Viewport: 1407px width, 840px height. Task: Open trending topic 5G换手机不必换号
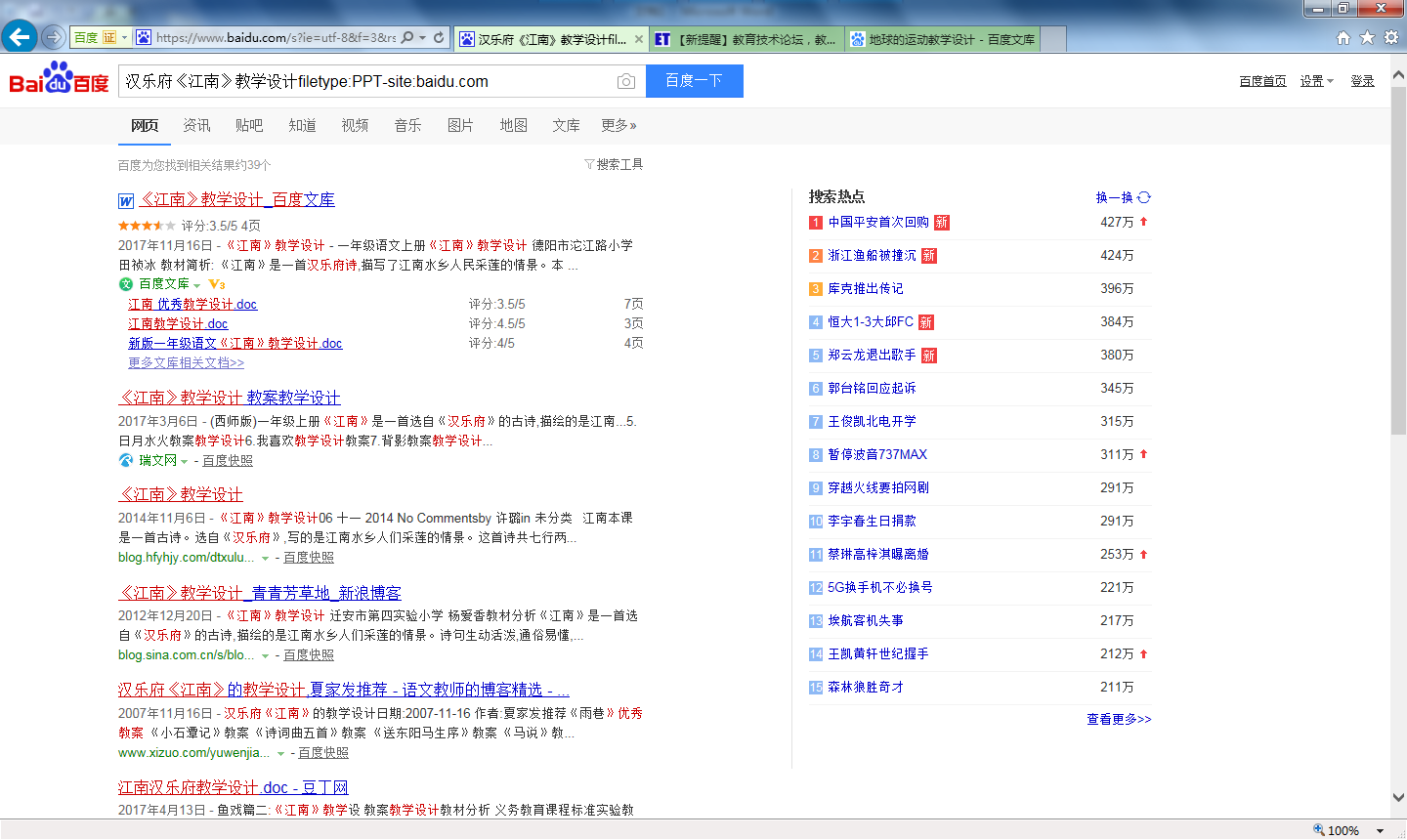880,588
